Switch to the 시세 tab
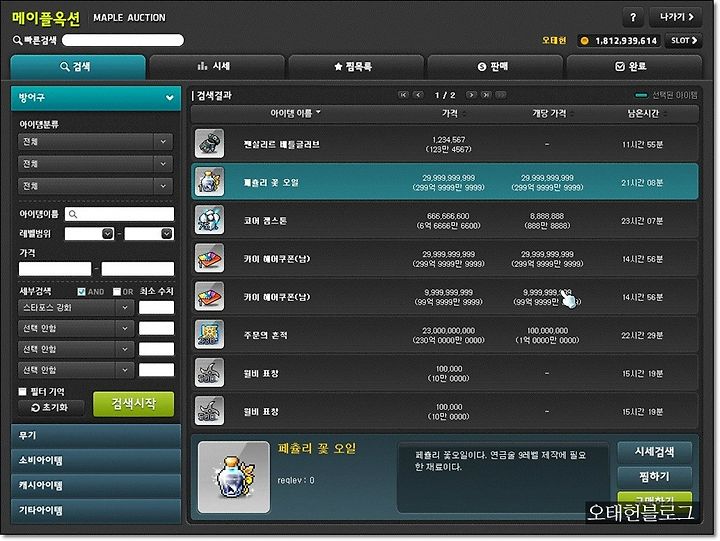The width and height of the screenshot is (720, 541). click(216, 67)
